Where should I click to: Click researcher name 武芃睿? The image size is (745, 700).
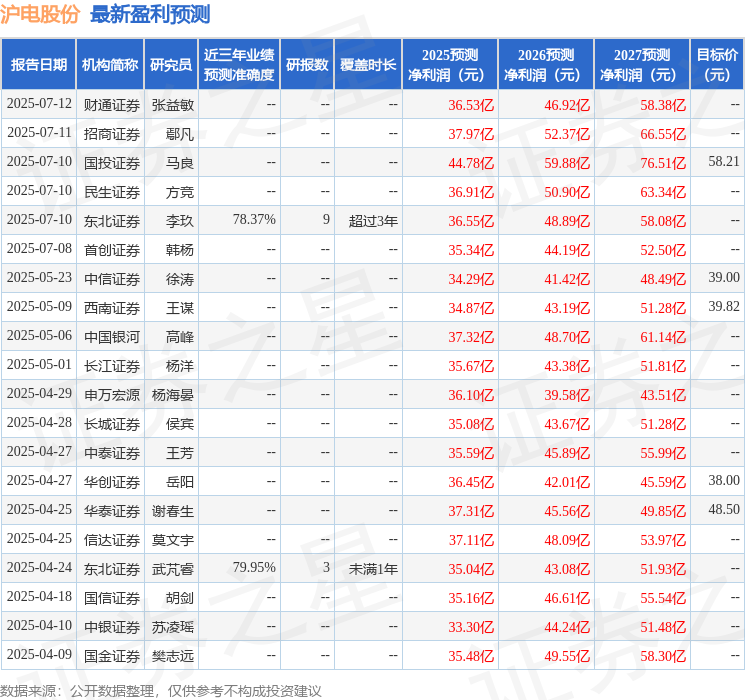173,569
